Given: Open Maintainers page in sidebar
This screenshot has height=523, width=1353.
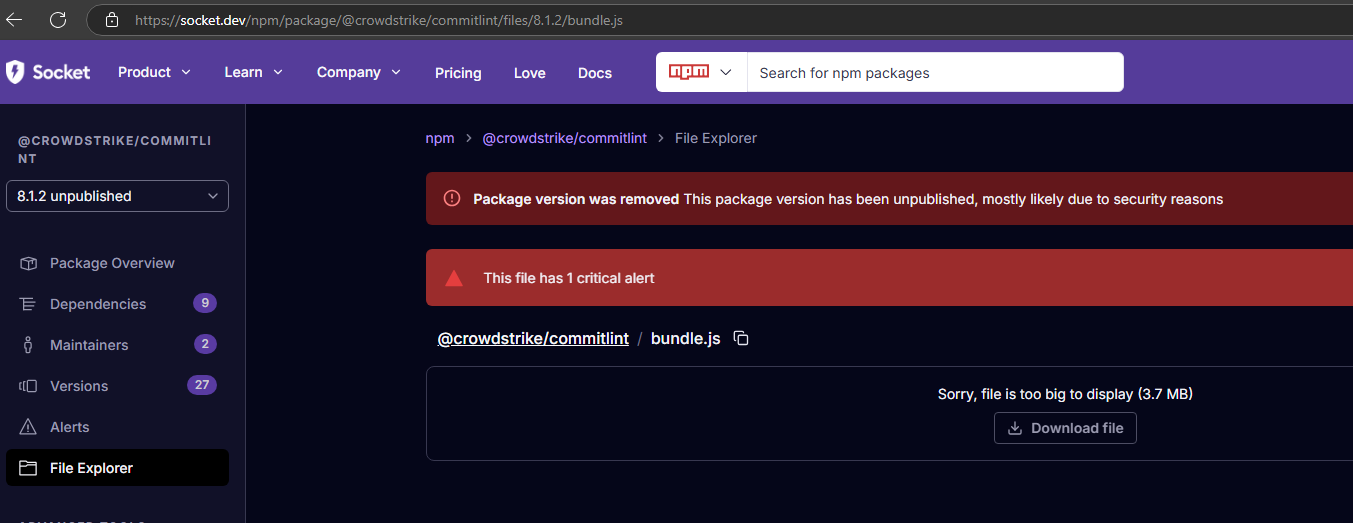Looking at the screenshot, I should [89, 345].
